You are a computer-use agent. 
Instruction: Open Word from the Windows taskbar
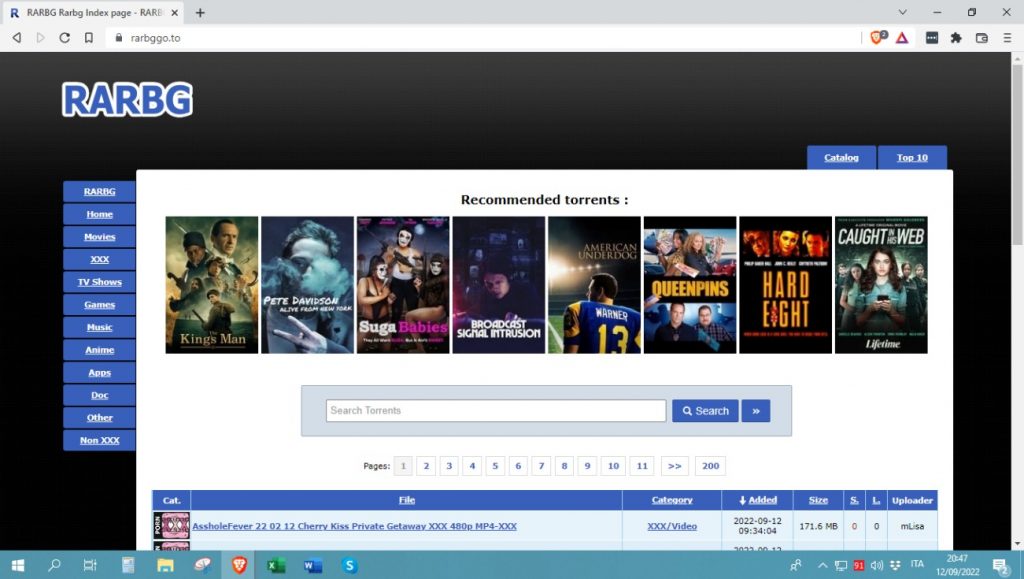pyautogui.click(x=313, y=565)
